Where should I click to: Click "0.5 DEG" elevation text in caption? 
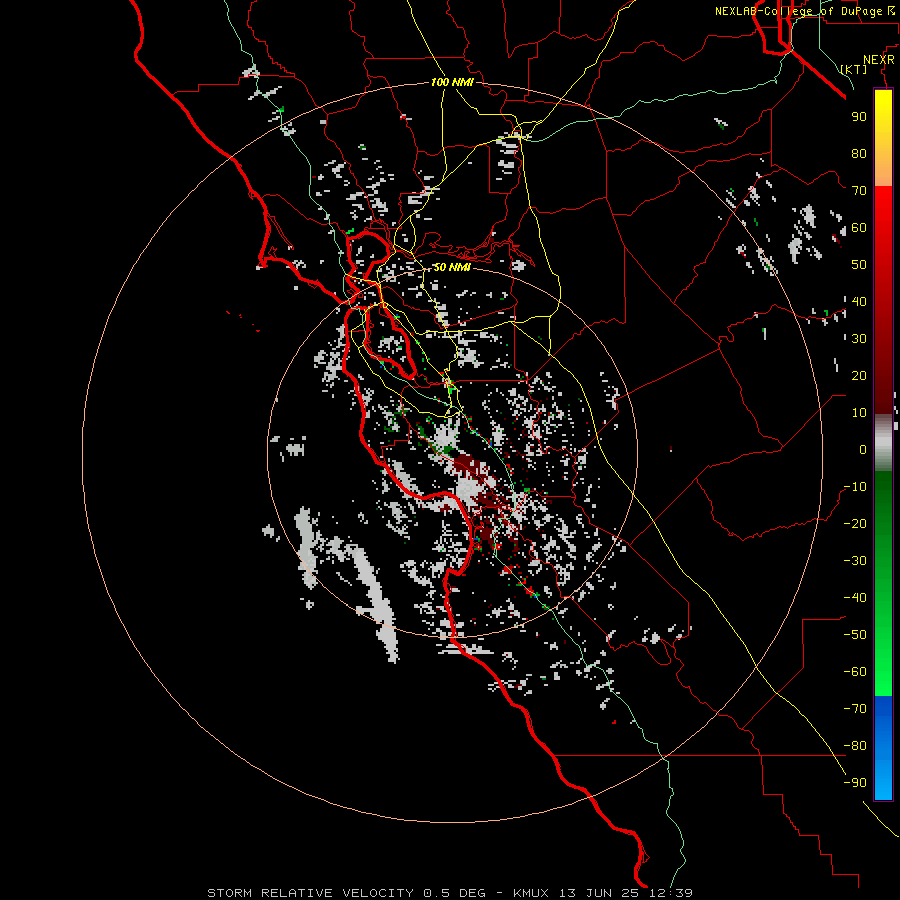pyautogui.click(x=455, y=893)
